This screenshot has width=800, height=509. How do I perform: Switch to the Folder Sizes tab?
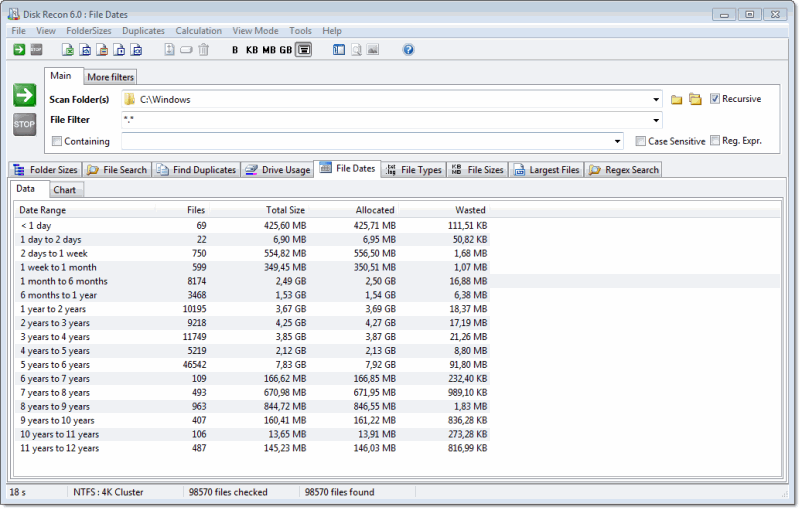click(45, 170)
